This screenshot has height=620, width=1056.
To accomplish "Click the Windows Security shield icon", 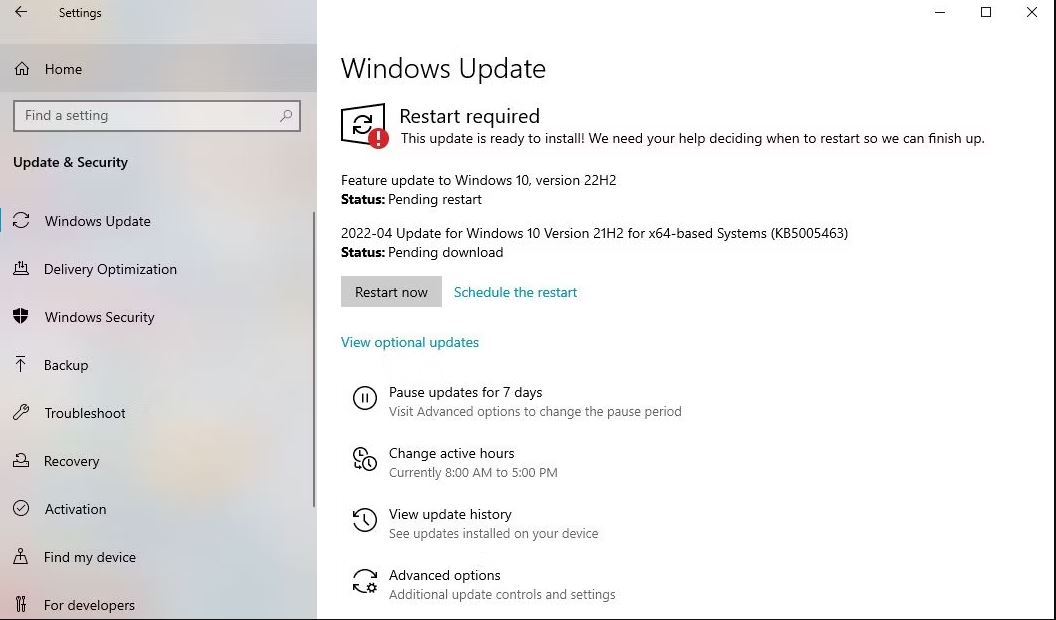I will tap(21, 316).
